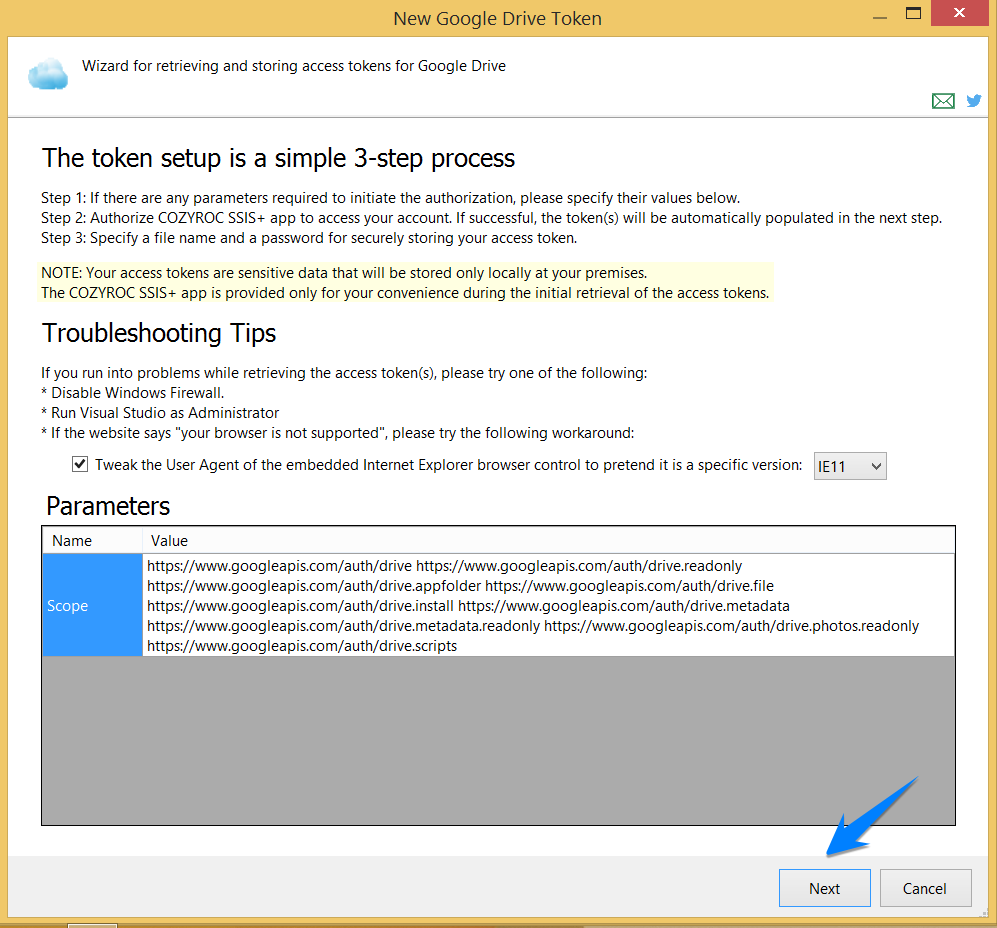Minimize the New Google Drive Token window
997x928 pixels.
click(x=880, y=17)
